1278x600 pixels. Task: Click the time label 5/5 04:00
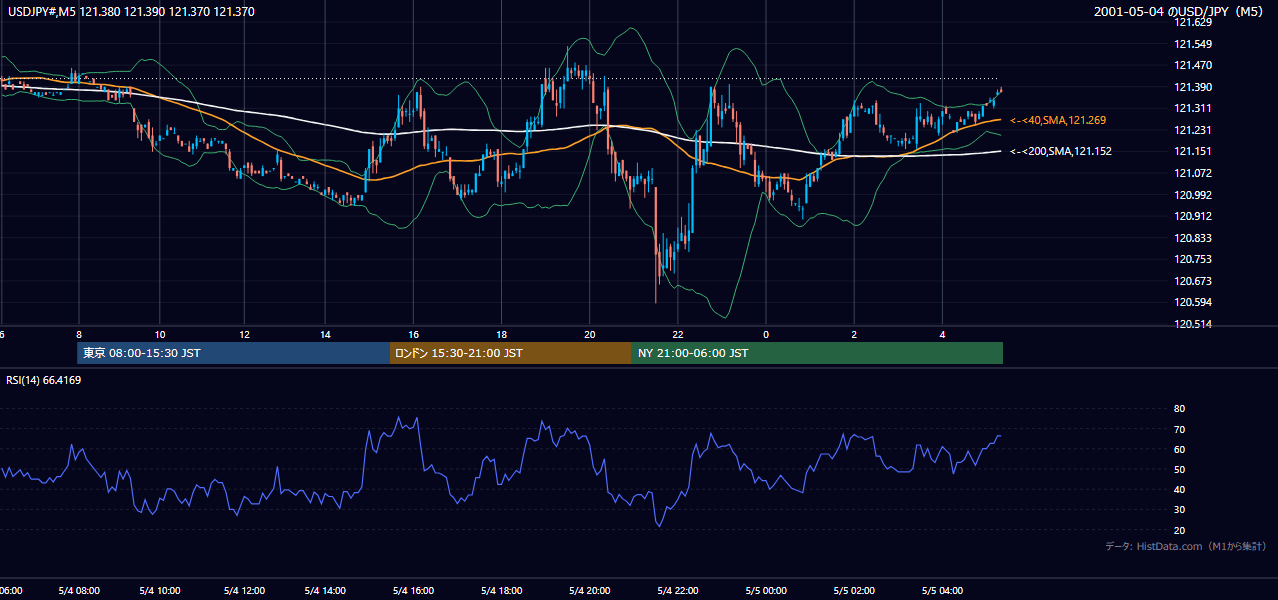[942, 591]
